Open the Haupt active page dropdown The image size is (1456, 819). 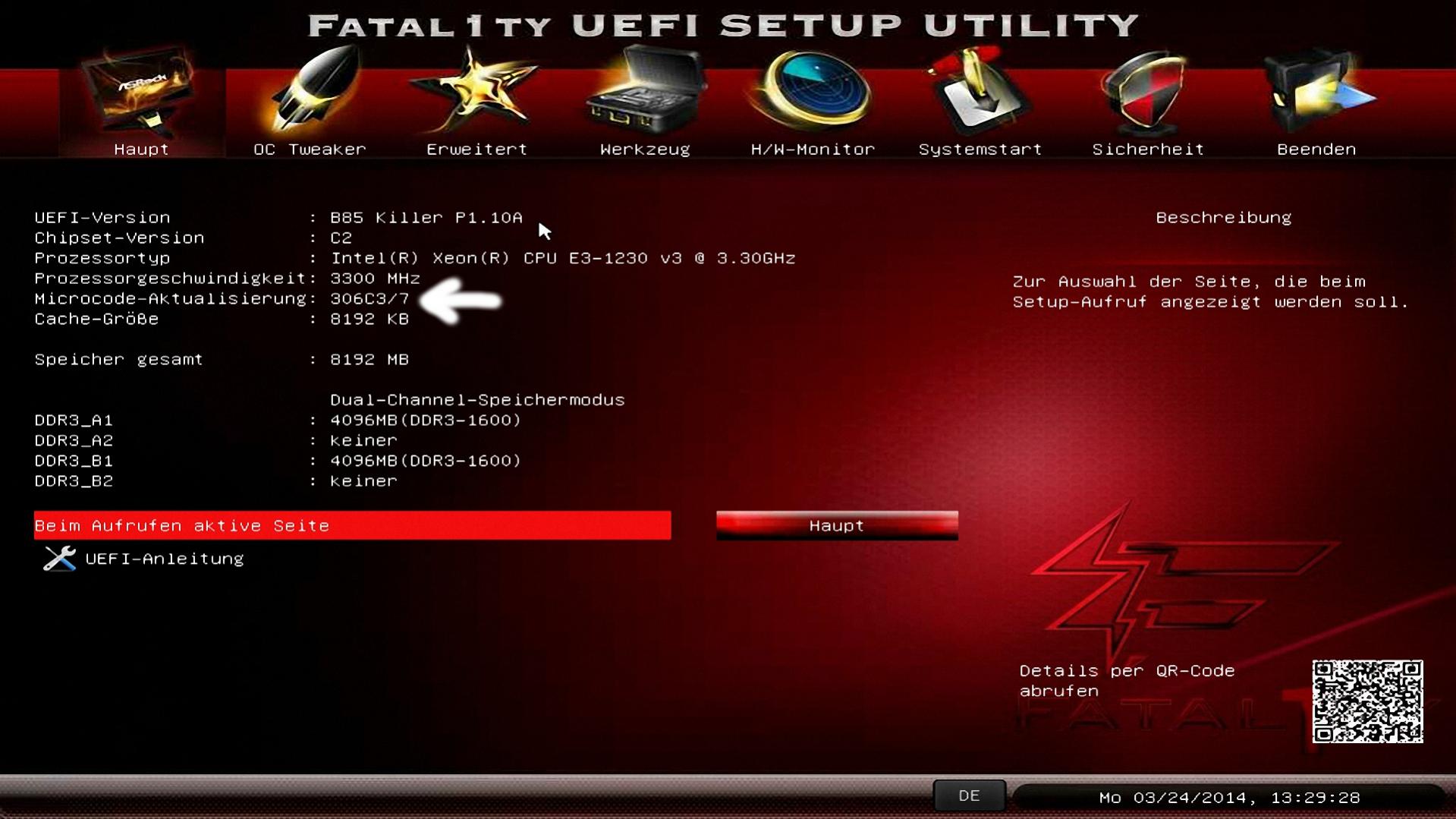(837, 525)
